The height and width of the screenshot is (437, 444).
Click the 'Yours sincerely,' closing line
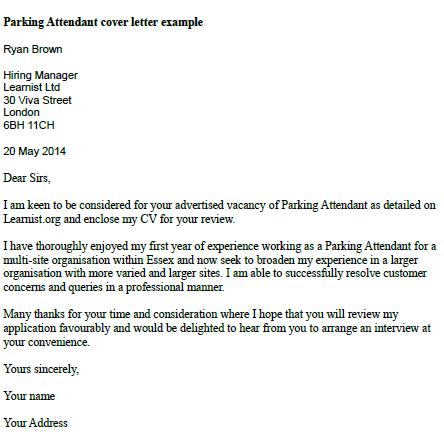41,369
